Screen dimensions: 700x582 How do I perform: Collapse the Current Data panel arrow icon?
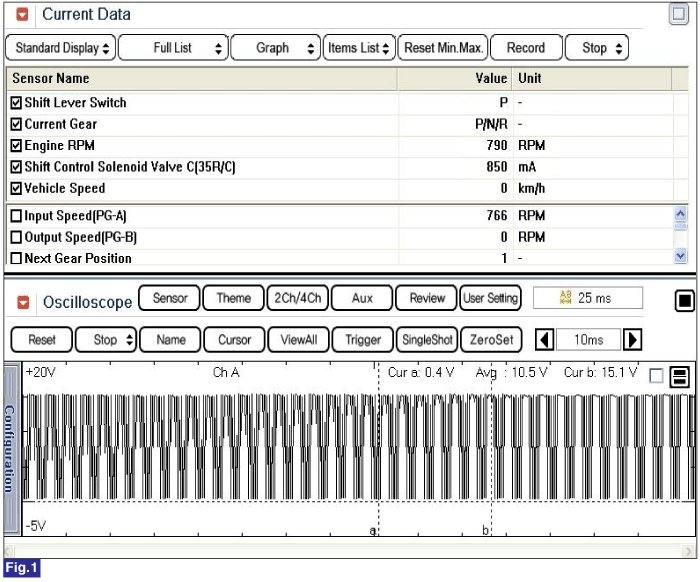click(22, 15)
